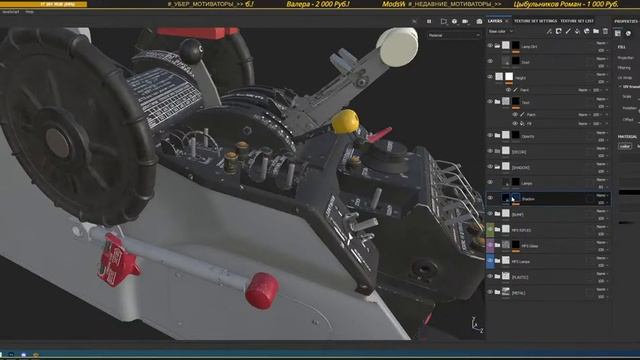Image resolution: width=640 pixels, height=360 pixels.
Task: Select the METAL group layer name
Action: point(519,293)
